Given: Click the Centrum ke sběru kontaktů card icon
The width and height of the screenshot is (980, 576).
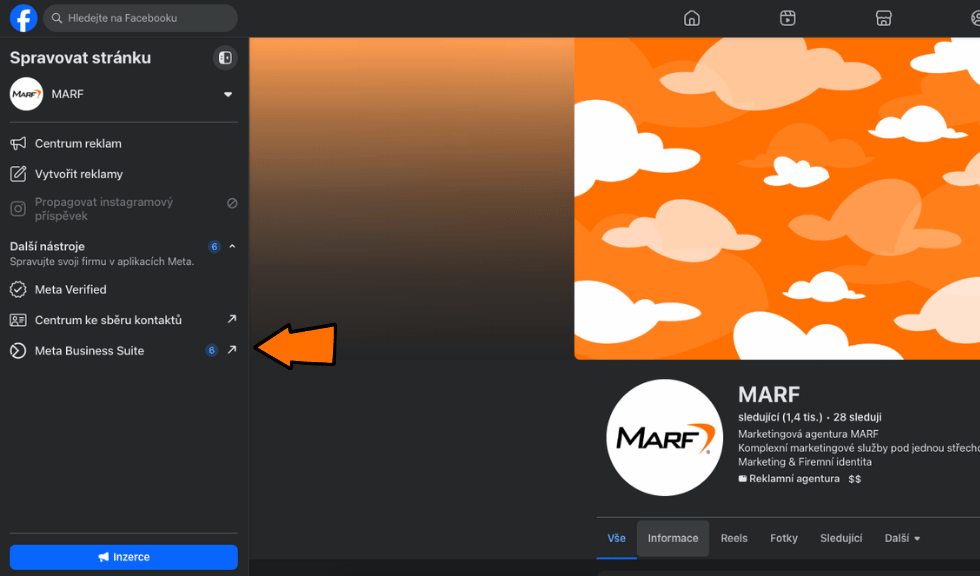Looking at the screenshot, I should pos(18,320).
